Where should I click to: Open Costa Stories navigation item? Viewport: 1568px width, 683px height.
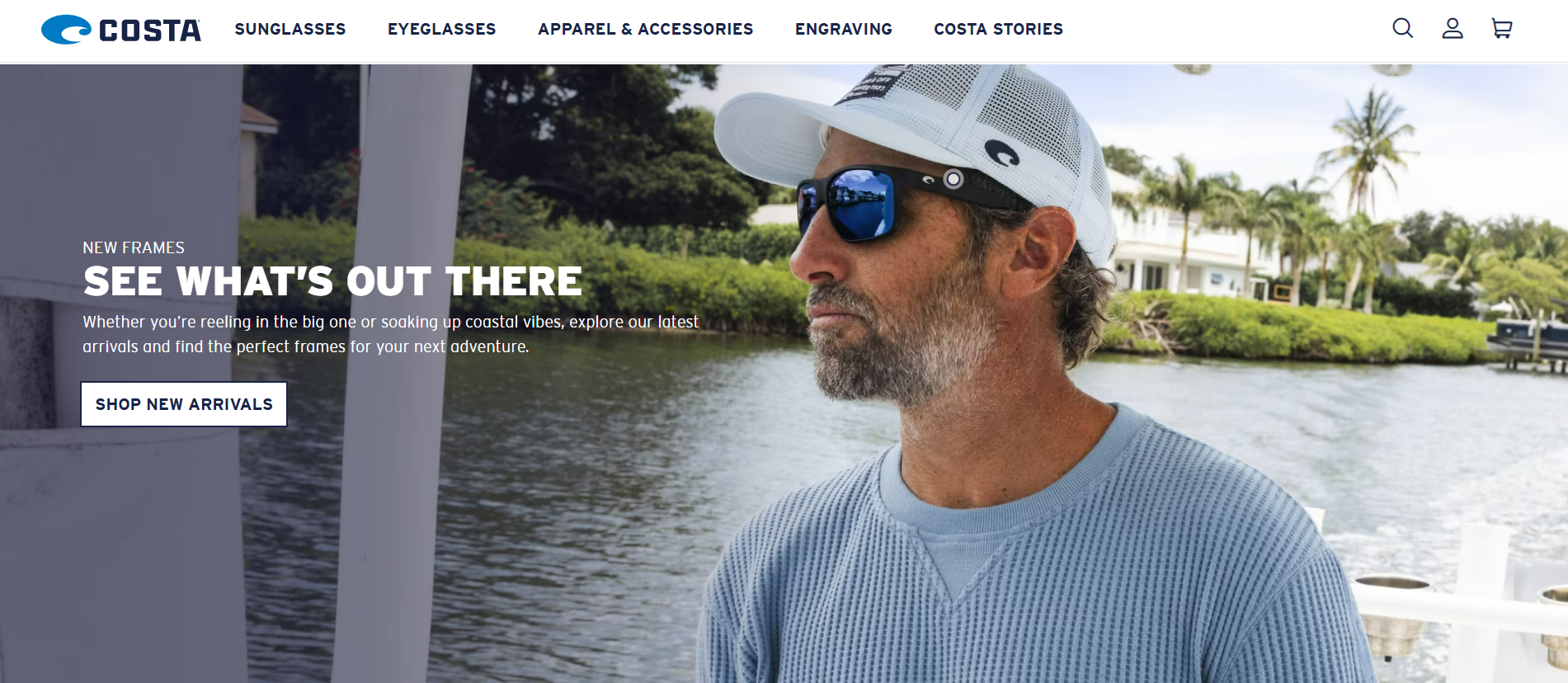click(x=998, y=29)
